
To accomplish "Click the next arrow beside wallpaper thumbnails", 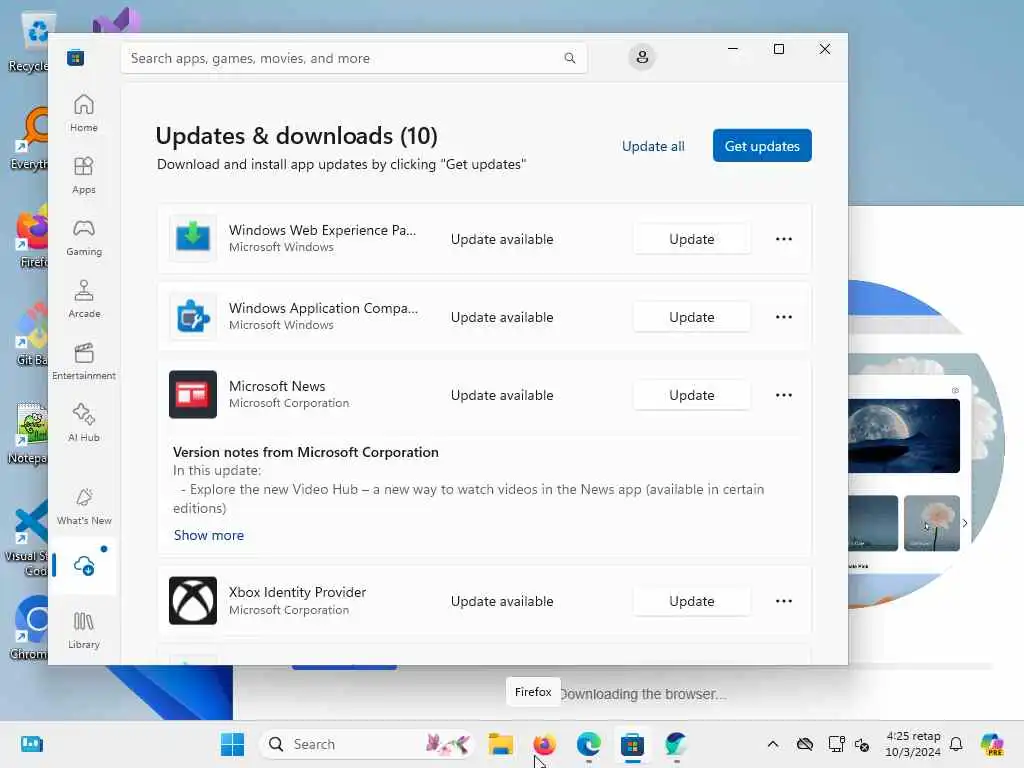I will tap(965, 523).
